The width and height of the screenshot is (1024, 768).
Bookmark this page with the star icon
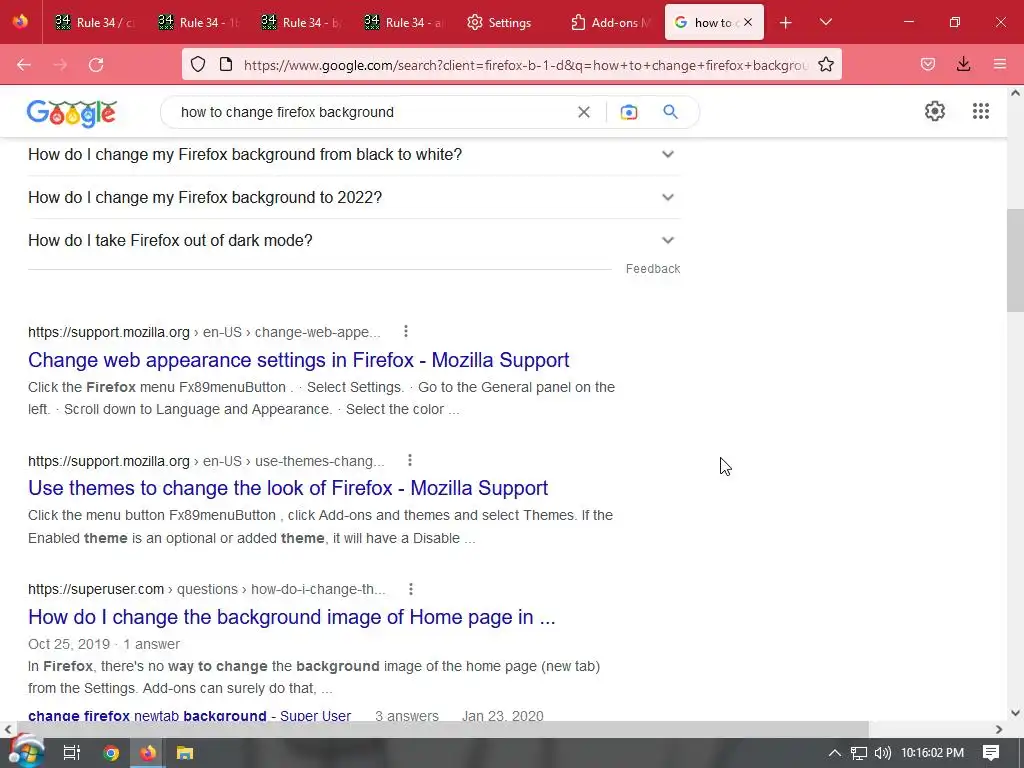[x=825, y=64]
